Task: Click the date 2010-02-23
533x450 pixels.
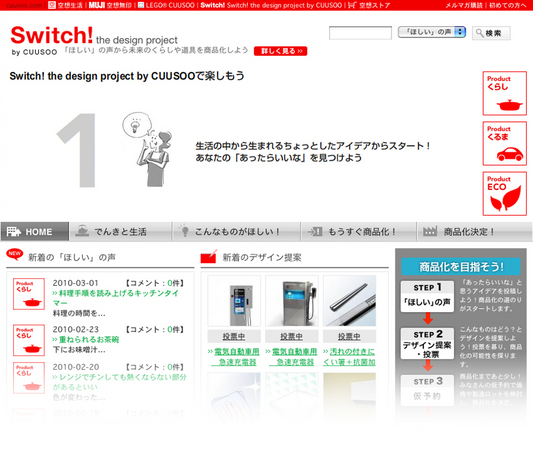Action: [75, 329]
